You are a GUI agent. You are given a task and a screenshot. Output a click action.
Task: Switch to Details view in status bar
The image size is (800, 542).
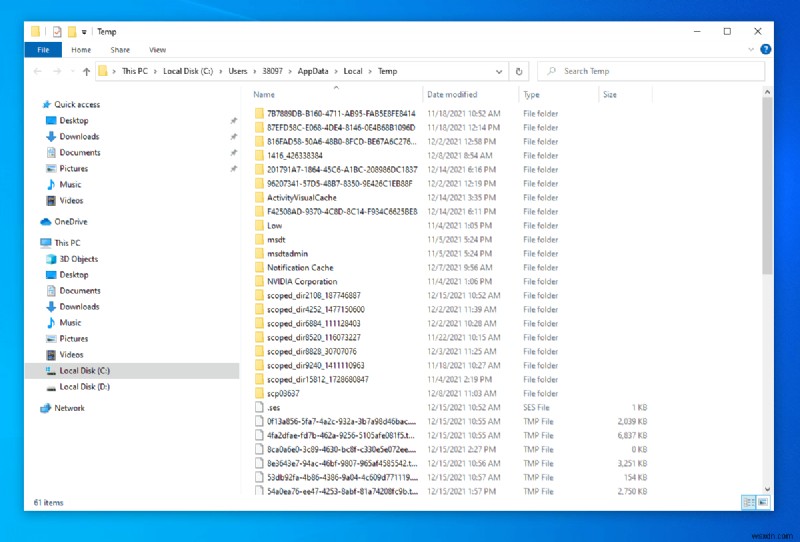pyautogui.click(x=748, y=503)
